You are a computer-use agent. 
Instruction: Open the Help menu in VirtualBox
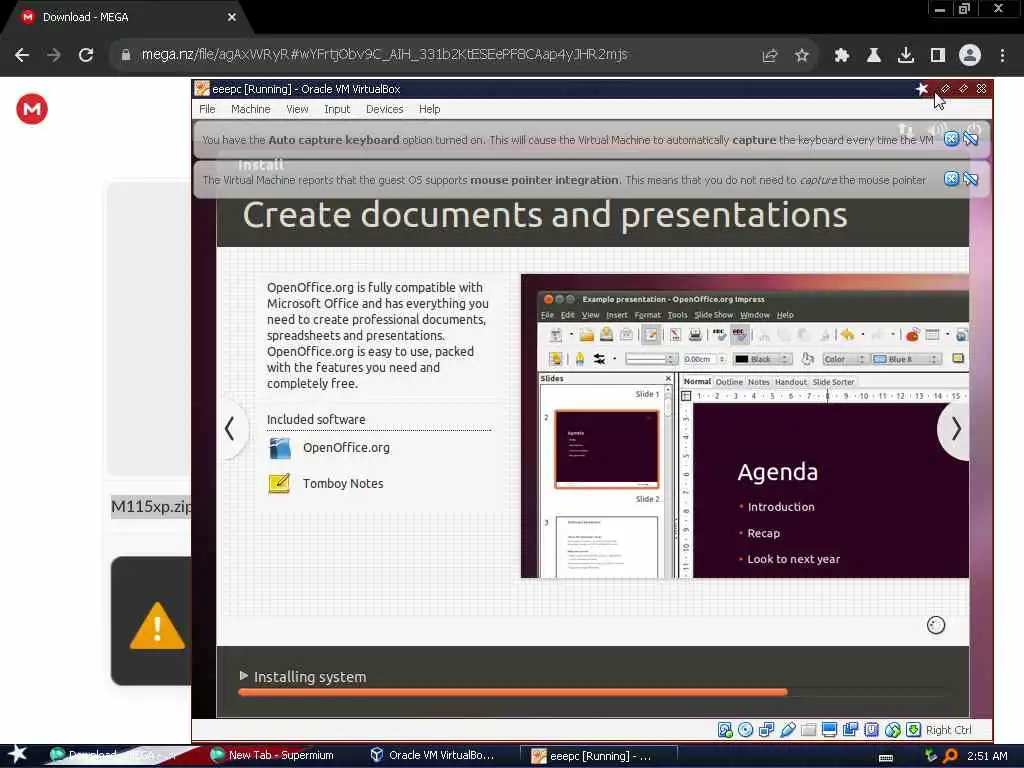(429, 109)
